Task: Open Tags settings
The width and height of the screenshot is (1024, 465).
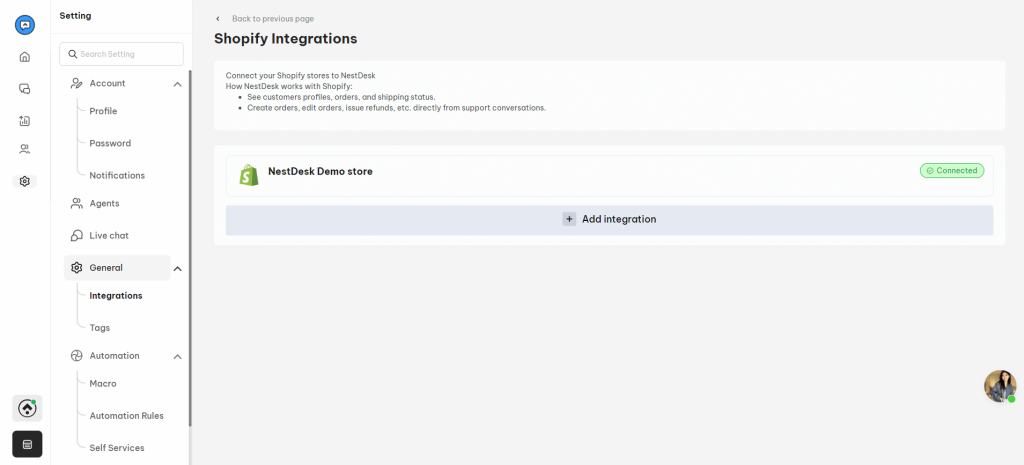Action: [100, 328]
